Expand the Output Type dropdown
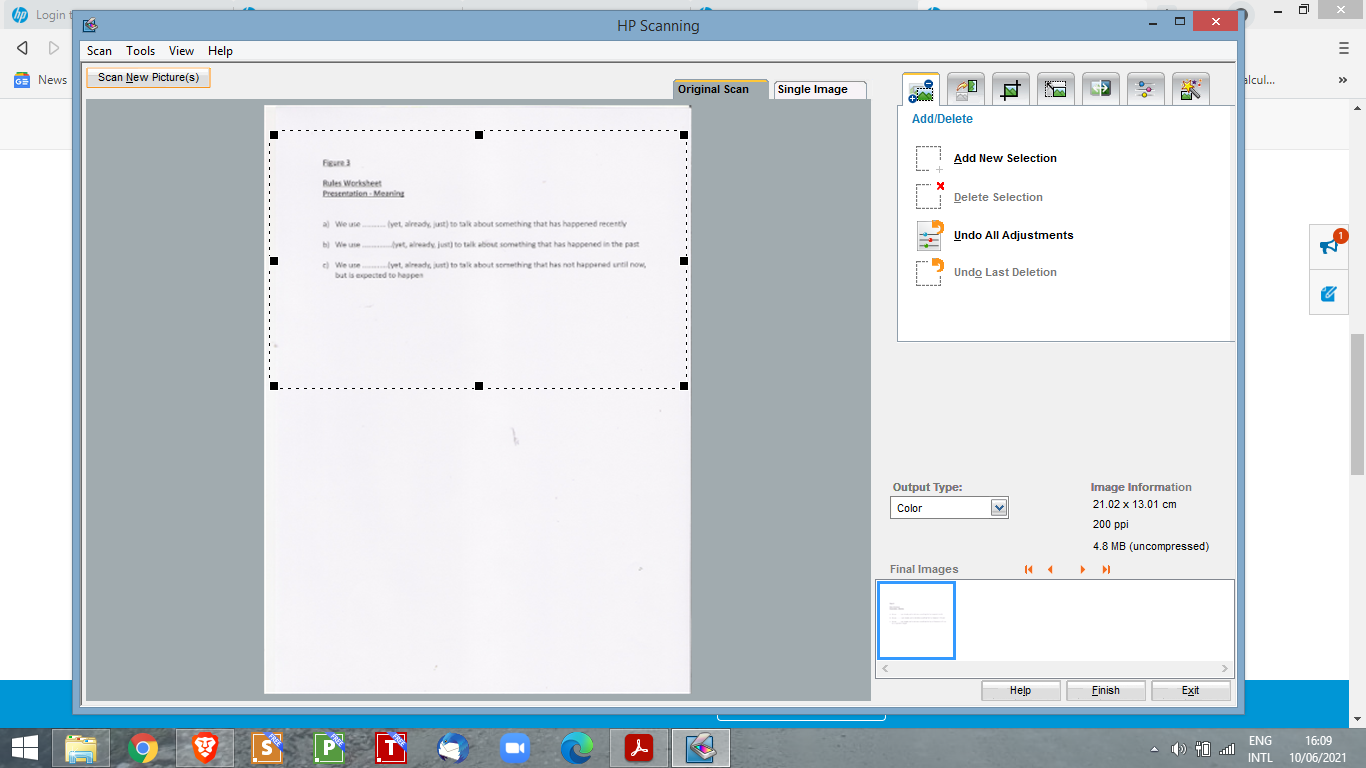 click(x=998, y=508)
